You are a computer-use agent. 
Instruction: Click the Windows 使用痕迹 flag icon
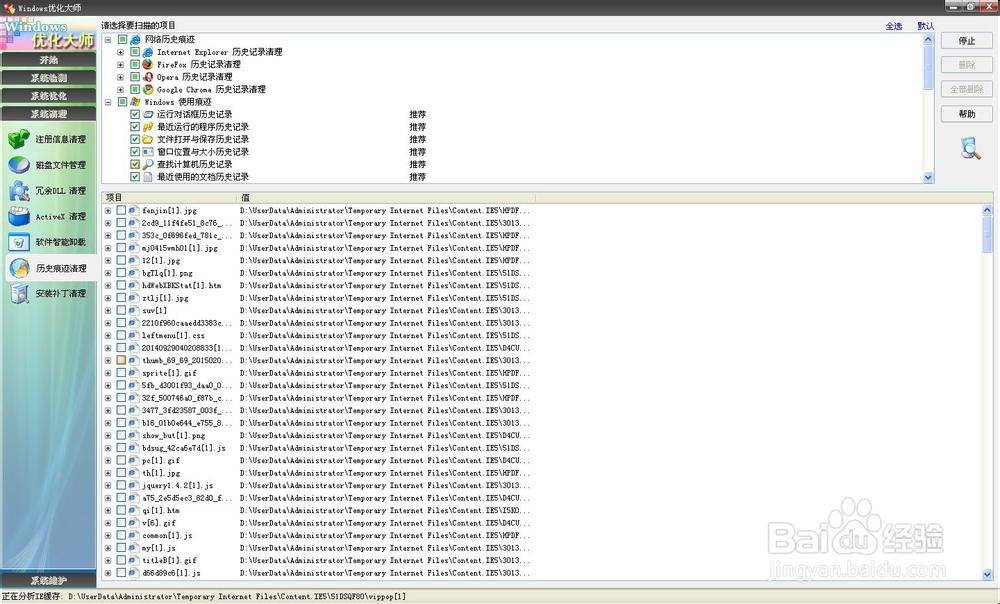(x=135, y=101)
